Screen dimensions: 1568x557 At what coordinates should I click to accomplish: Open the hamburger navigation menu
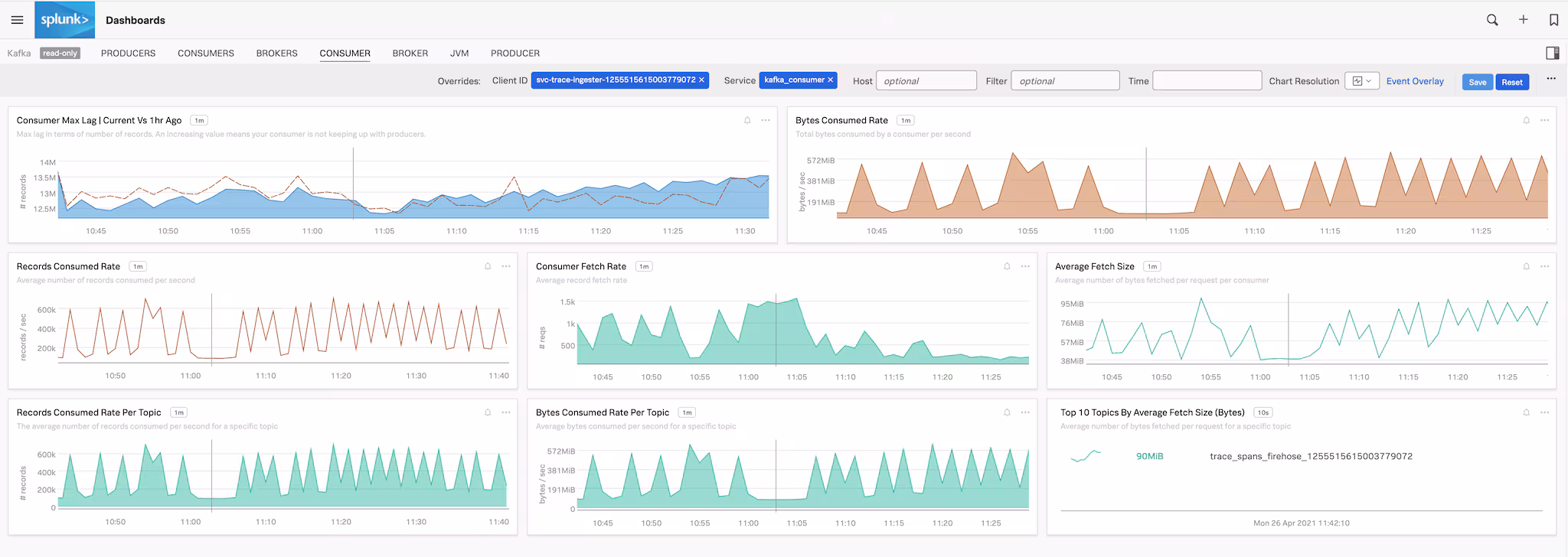point(17,20)
